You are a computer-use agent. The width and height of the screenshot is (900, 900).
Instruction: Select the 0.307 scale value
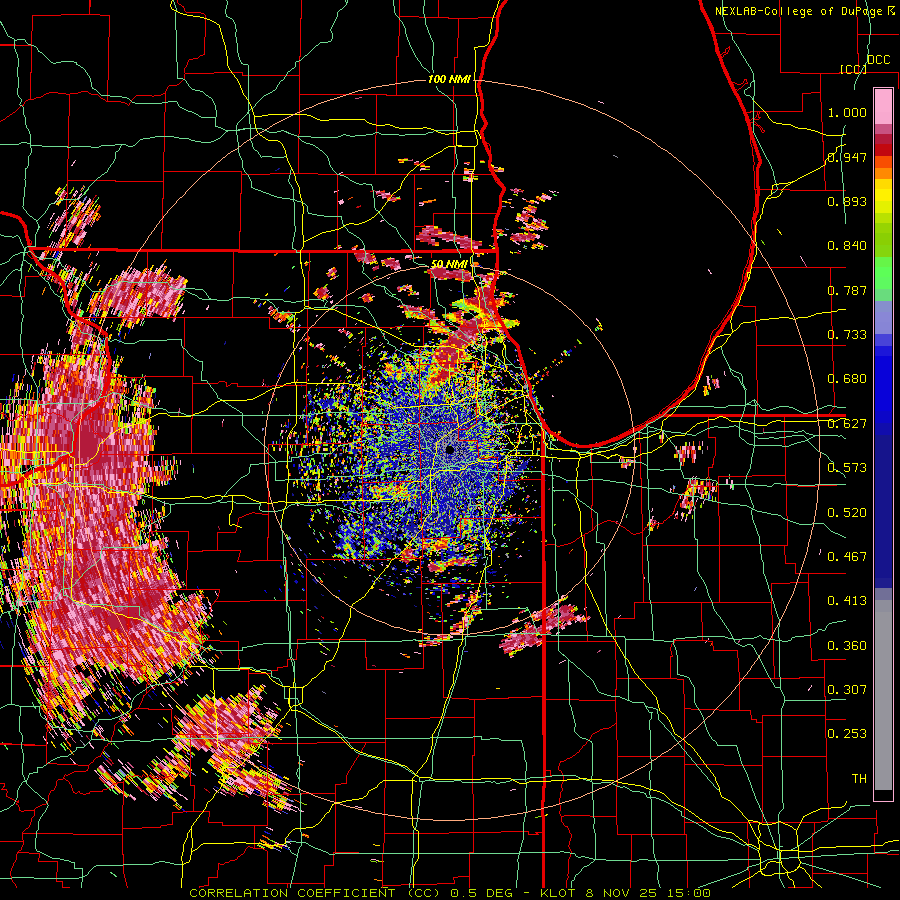tap(847, 690)
